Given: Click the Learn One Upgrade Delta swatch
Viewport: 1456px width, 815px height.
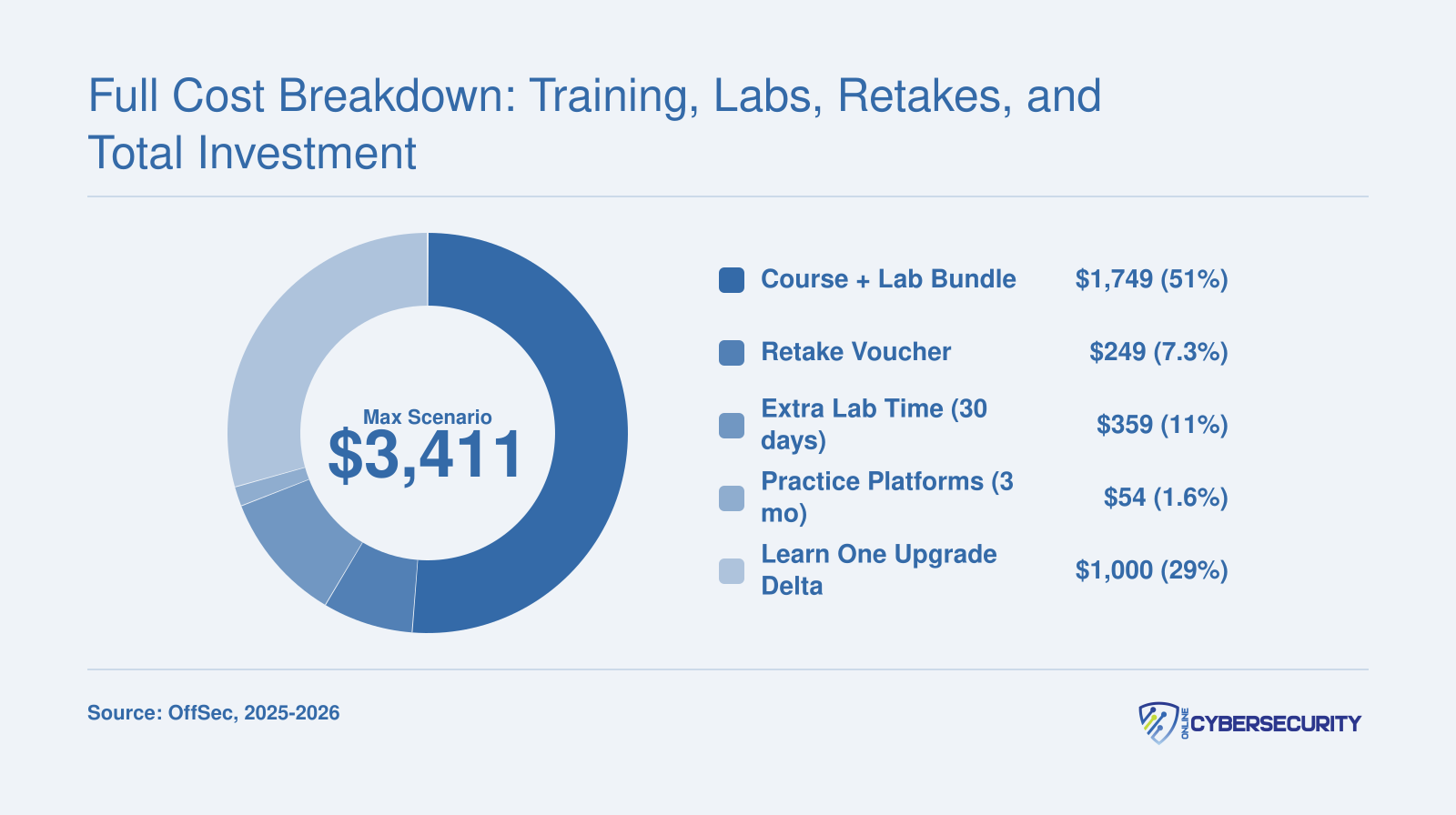Looking at the screenshot, I should [732, 571].
